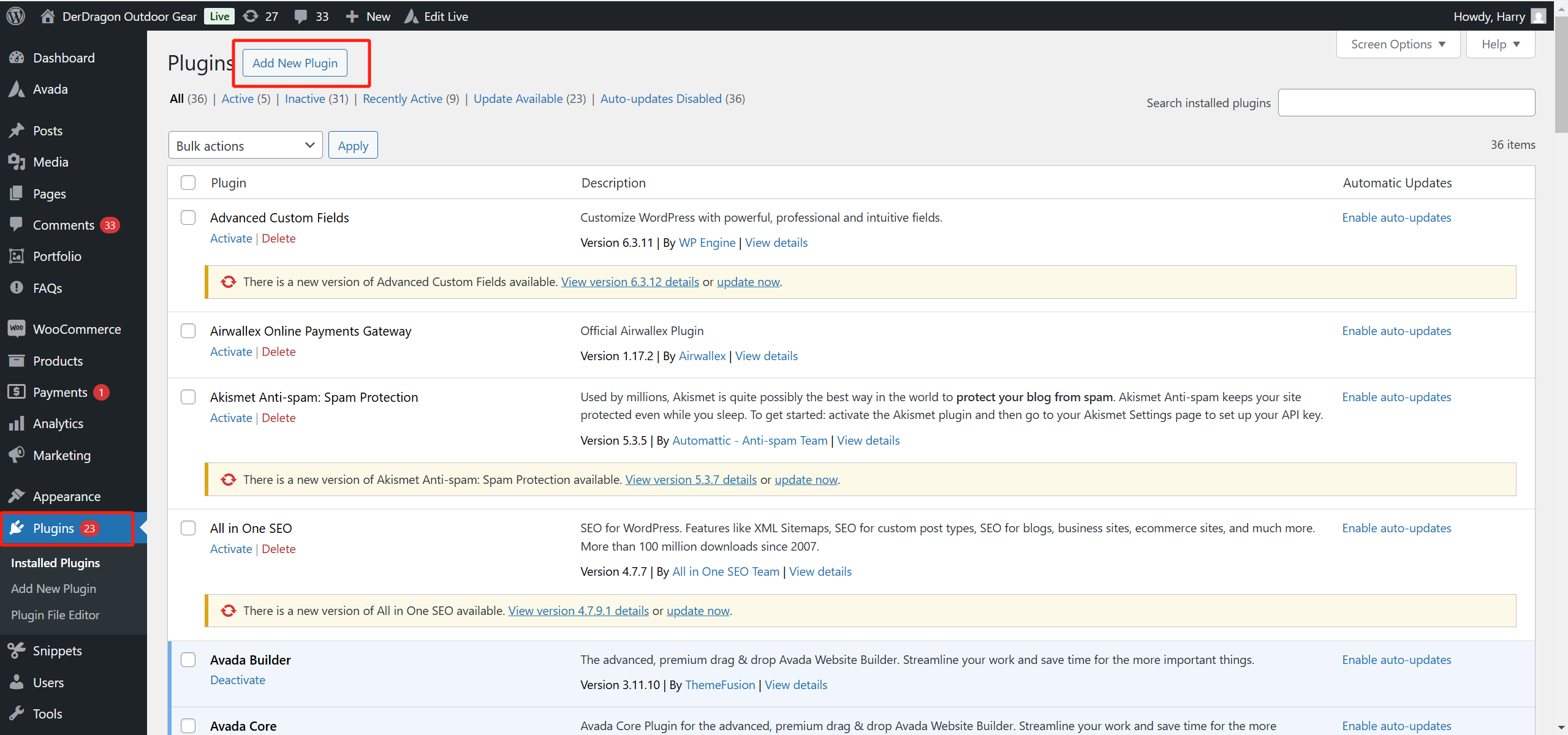Check the select-all plugins checkbox

click(x=188, y=182)
